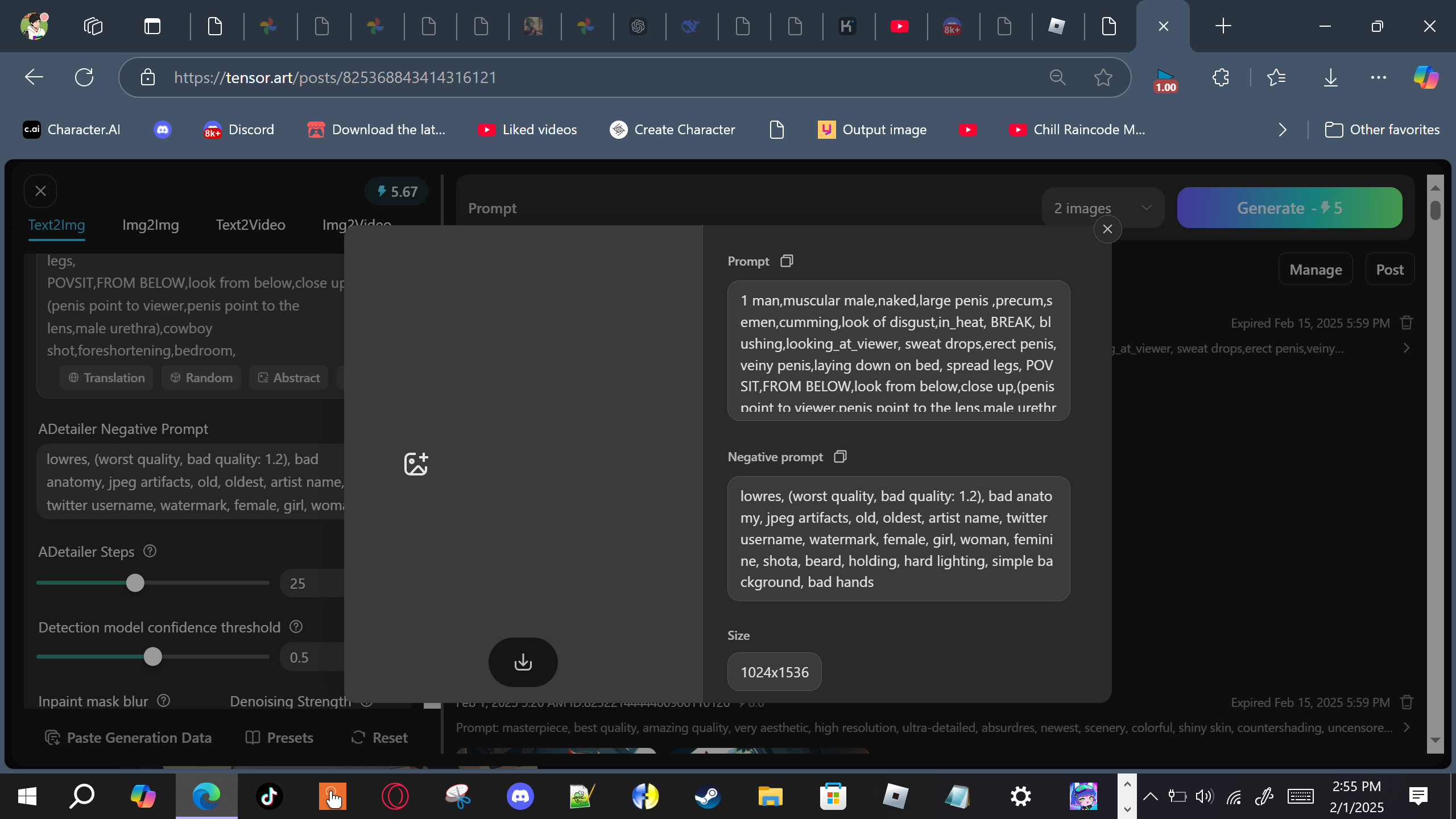Switch to the Text2Video tab
This screenshot has width=1456, height=819.
(x=250, y=225)
